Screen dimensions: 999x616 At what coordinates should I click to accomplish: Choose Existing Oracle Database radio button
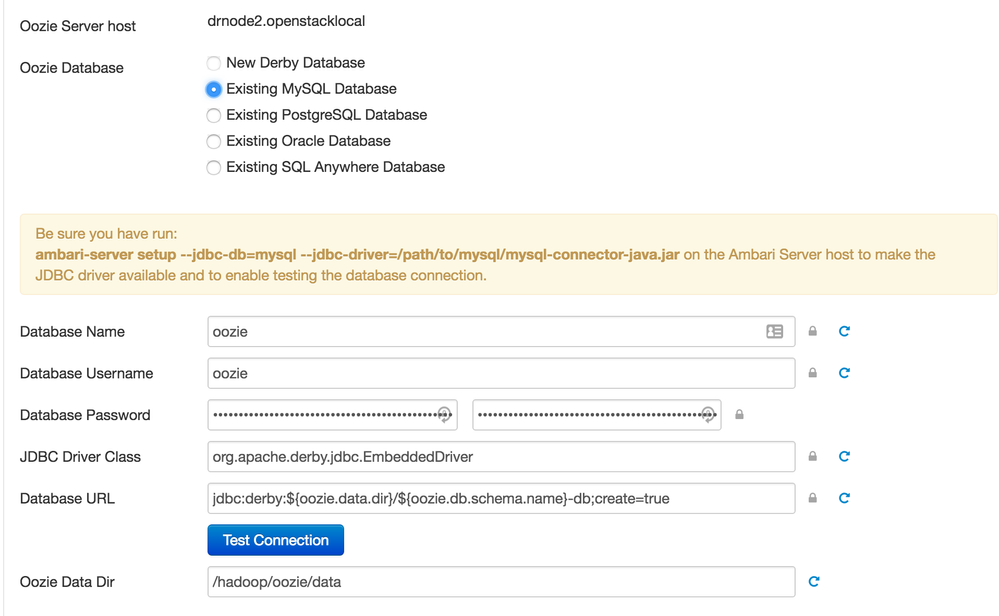pyautogui.click(x=214, y=141)
